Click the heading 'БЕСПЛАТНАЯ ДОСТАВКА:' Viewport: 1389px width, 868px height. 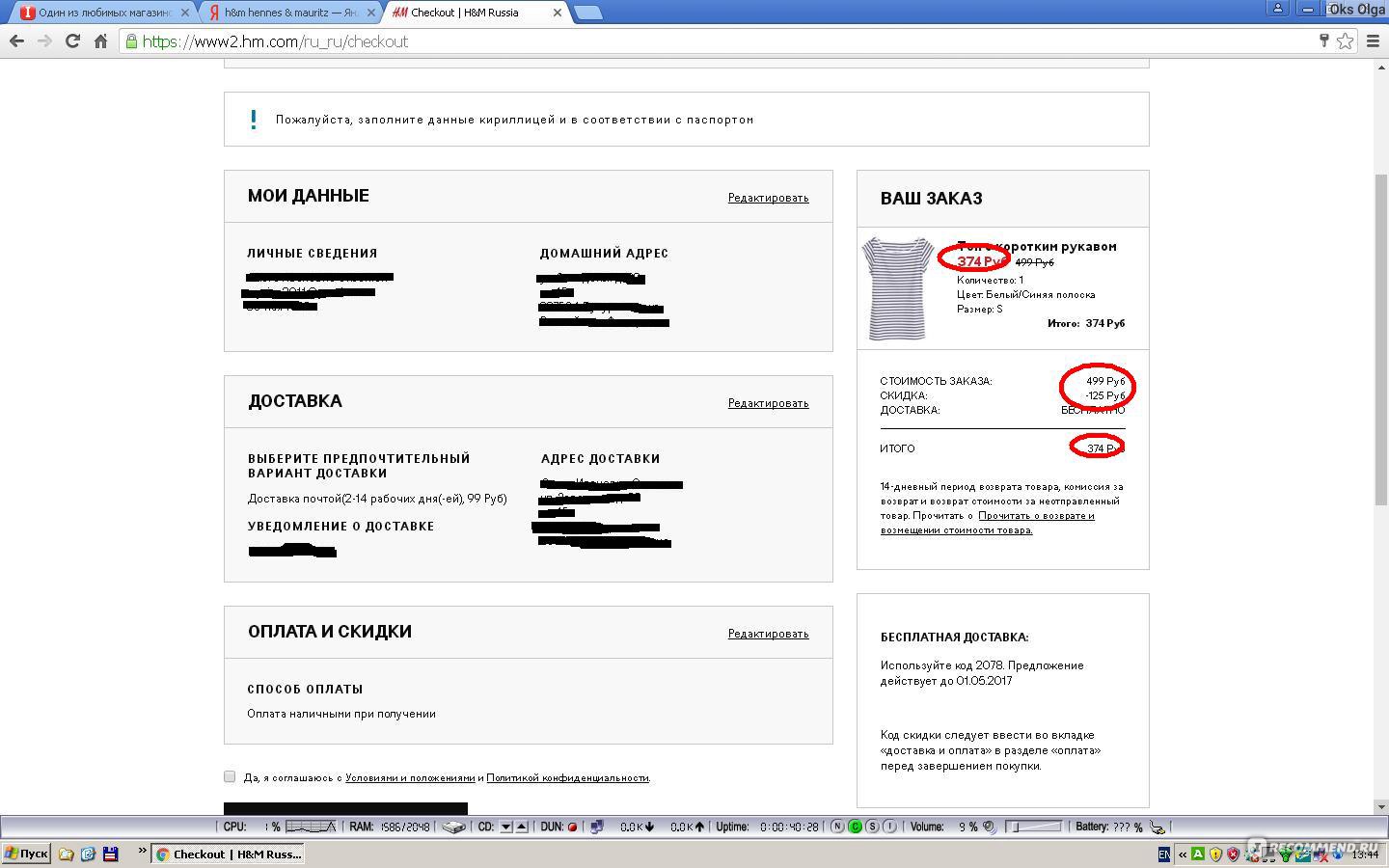(954, 637)
